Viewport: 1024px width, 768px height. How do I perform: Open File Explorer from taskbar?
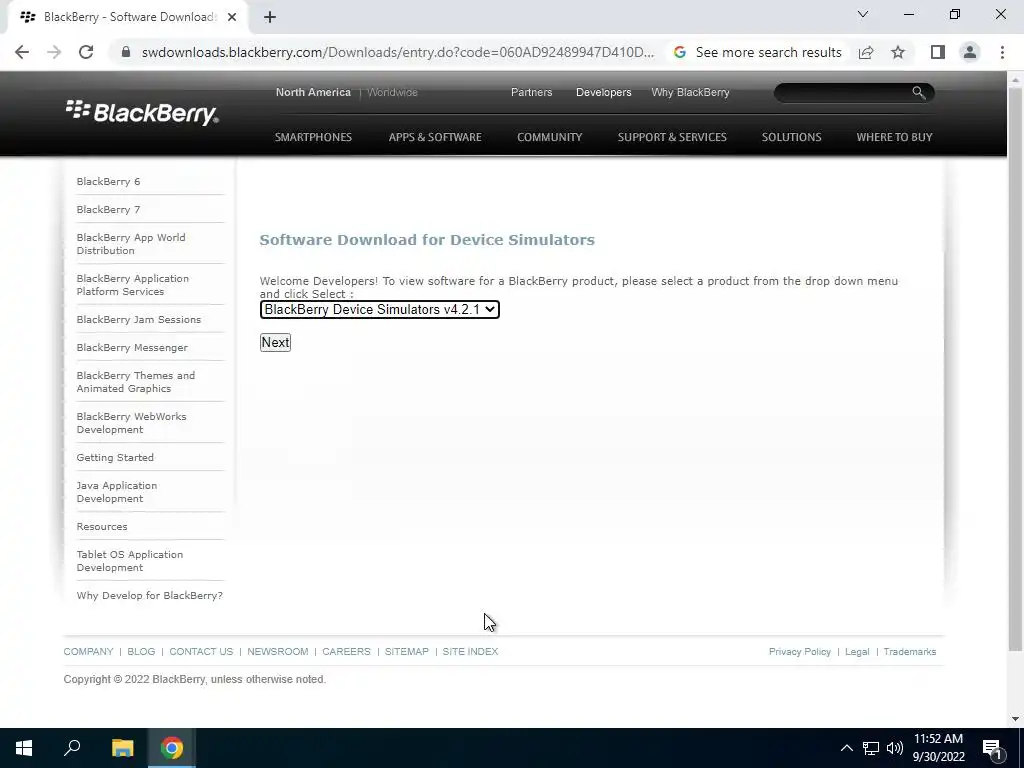[122, 748]
